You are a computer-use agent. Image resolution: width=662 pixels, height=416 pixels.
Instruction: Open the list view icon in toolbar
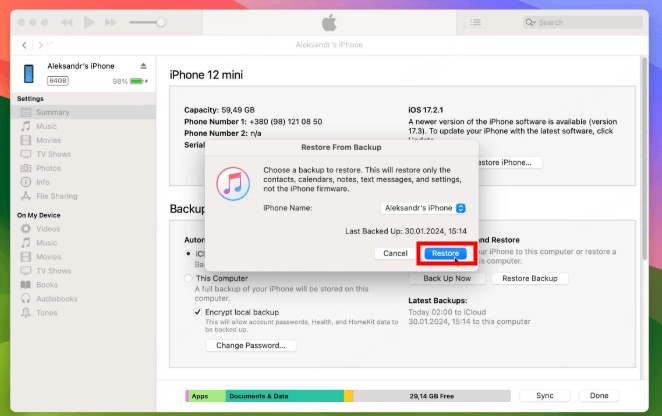(x=475, y=22)
